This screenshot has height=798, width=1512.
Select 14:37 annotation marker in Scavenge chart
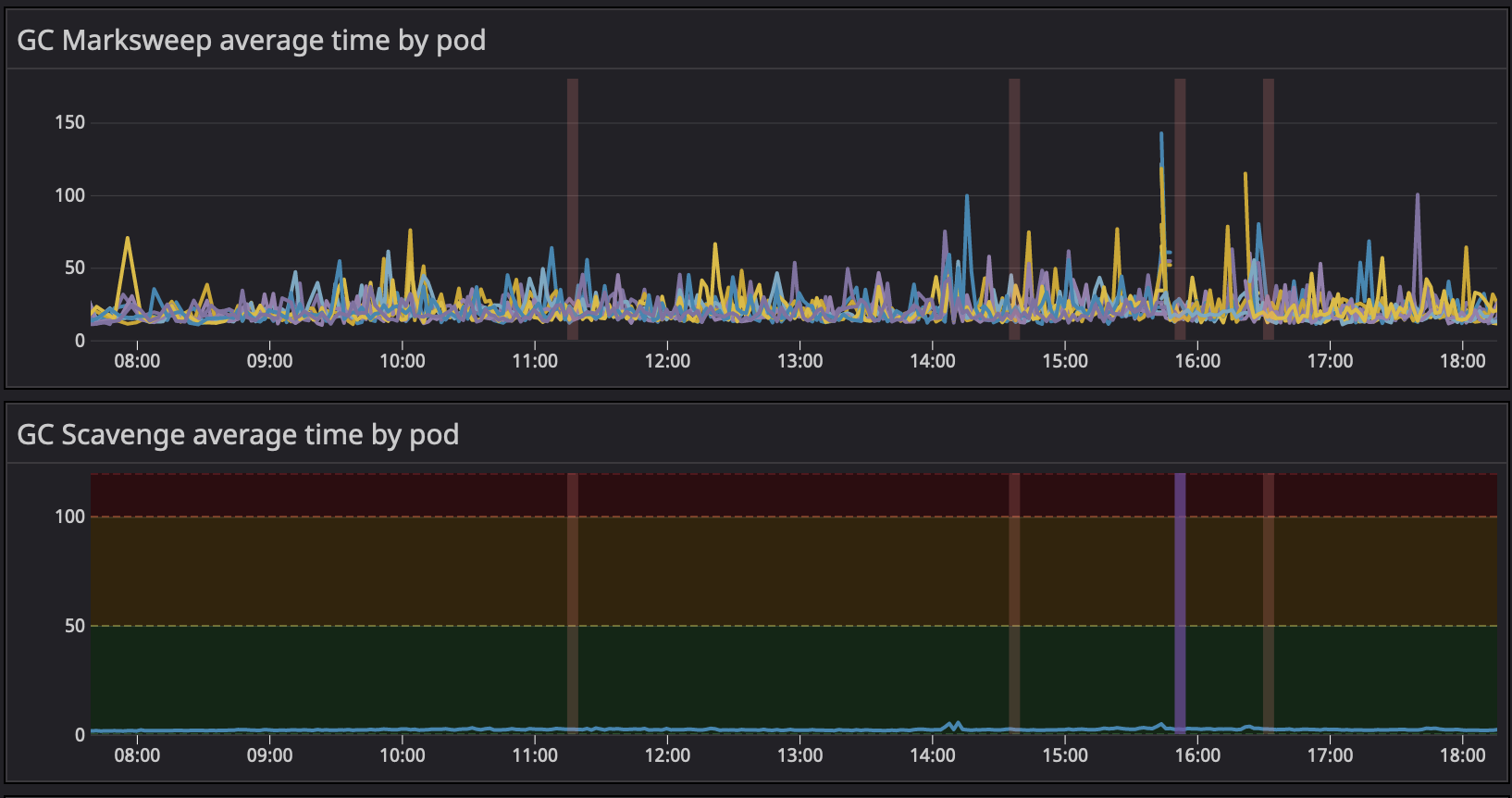1014,604
